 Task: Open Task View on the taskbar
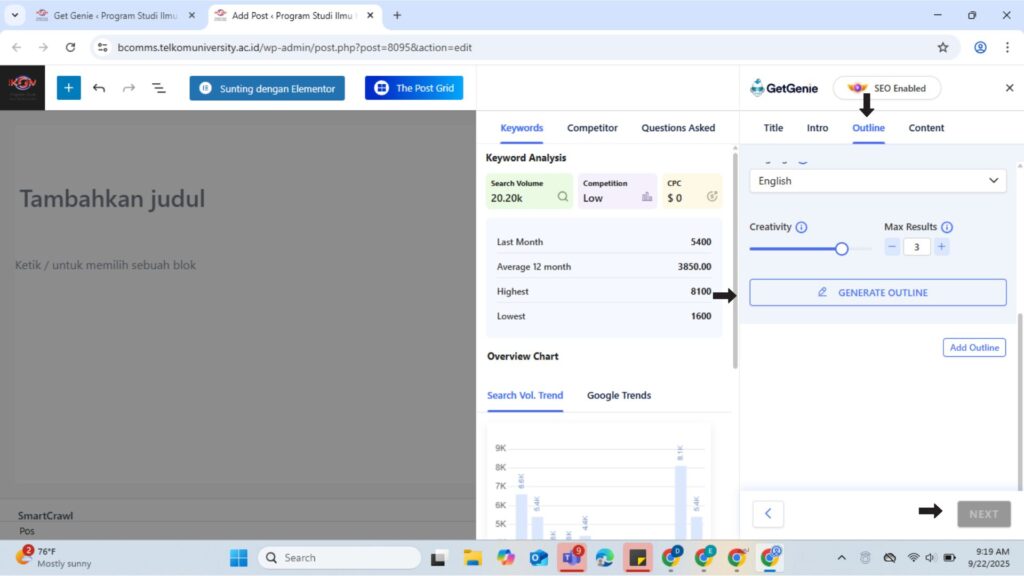(438, 558)
